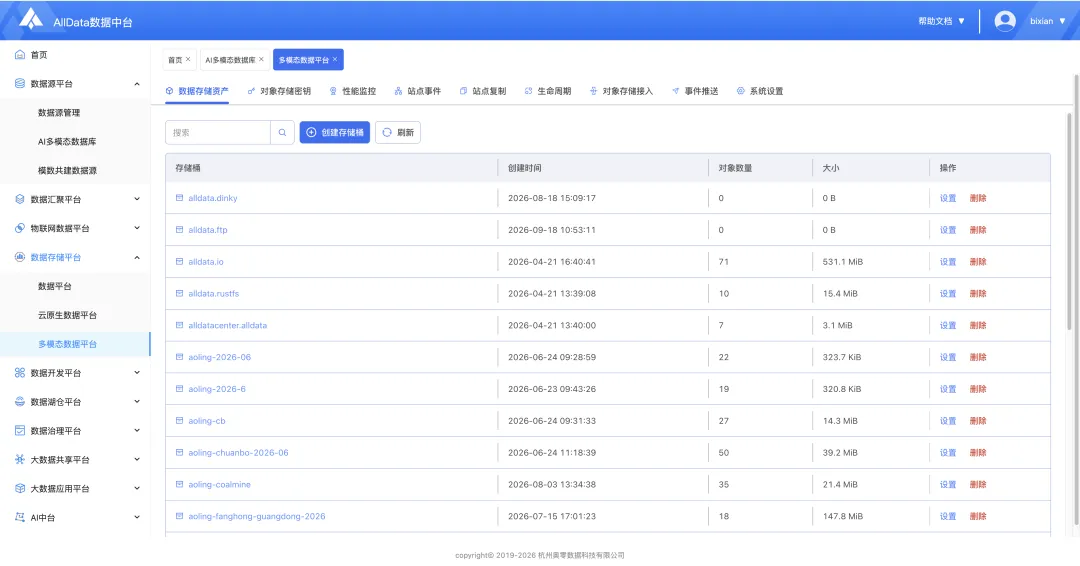
Task: Click 设置 for aoling-chuanbo-2026-06
Action: tap(948, 452)
